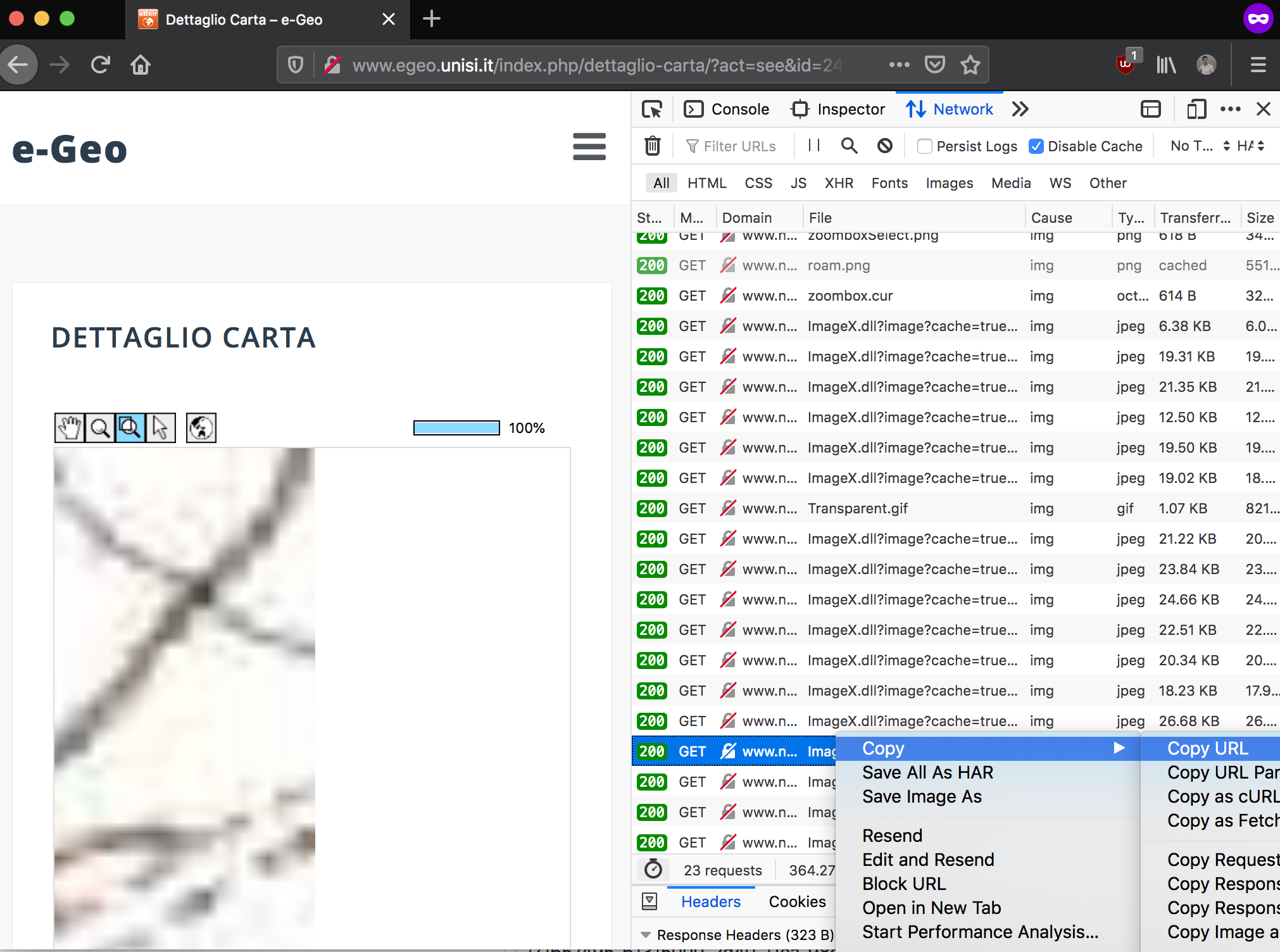Bookmark this page with star icon
The height and width of the screenshot is (952, 1280).
point(970,65)
